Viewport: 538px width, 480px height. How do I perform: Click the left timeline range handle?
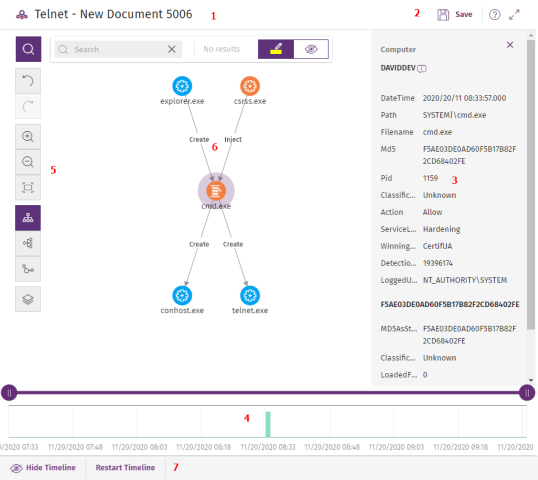tap(9, 393)
